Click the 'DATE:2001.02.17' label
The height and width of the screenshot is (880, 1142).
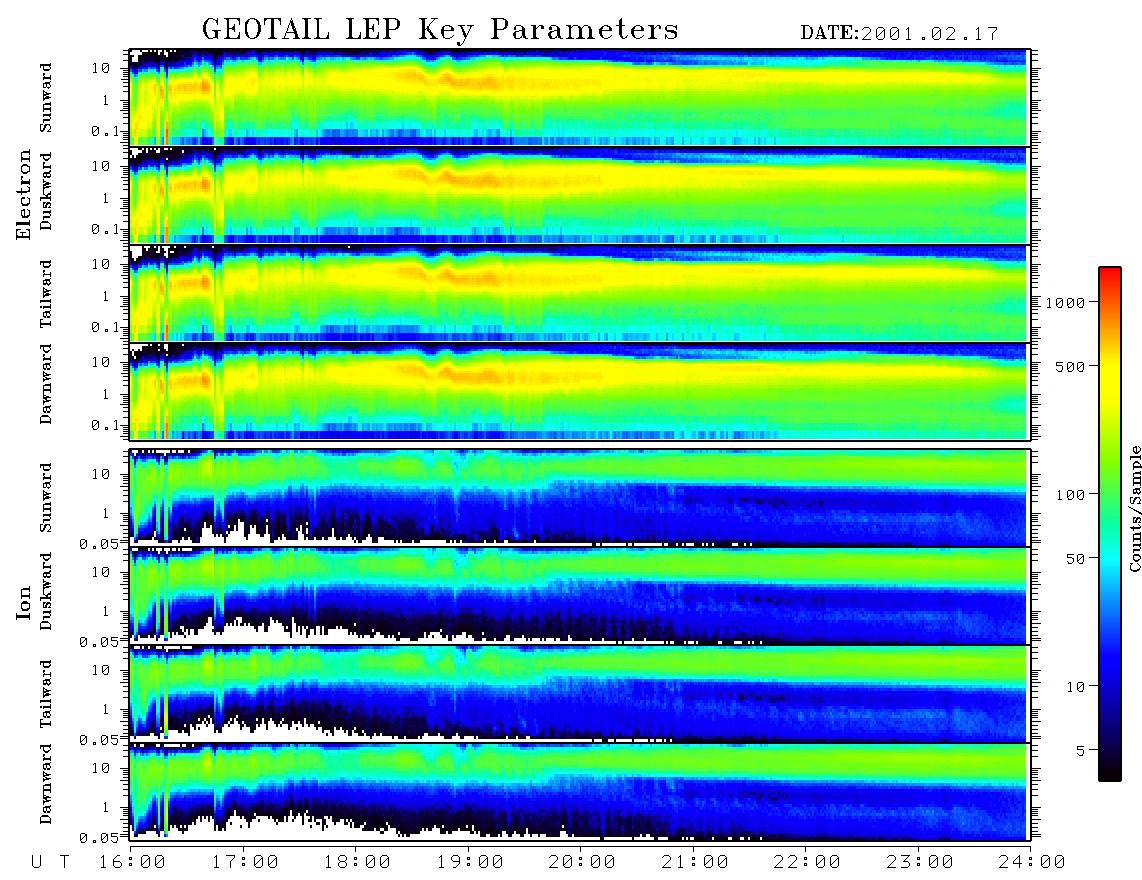[899, 34]
